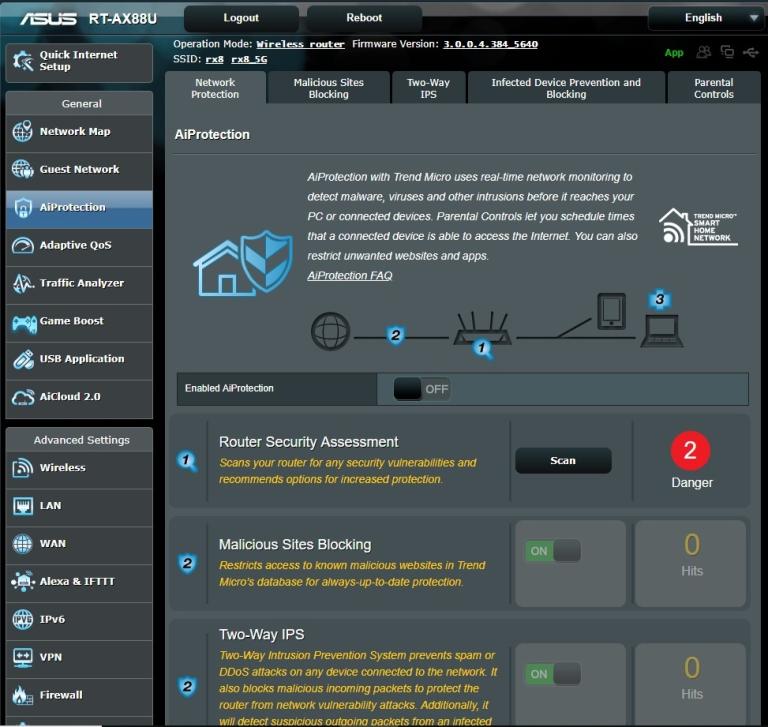The height and width of the screenshot is (727, 768).
Task: Click the firmware version 3.0.0.4.384_5640 link
Action: (x=490, y=44)
